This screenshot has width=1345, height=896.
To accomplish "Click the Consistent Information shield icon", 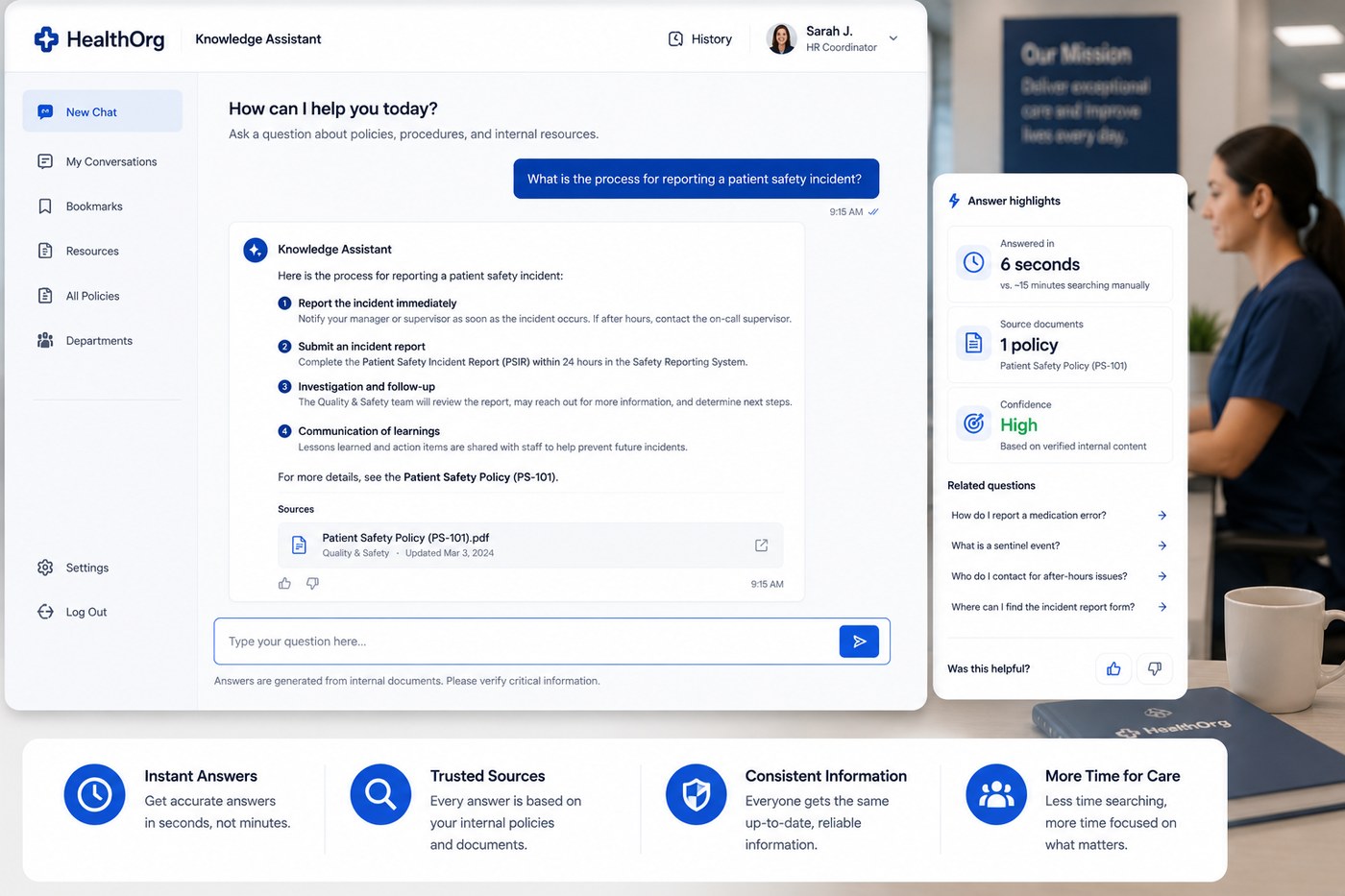I will click(x=697, y=794).
